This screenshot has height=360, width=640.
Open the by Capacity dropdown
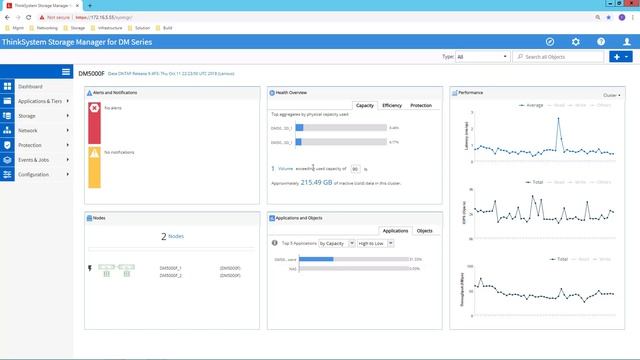pyautogui.click(x=336, y=243)
